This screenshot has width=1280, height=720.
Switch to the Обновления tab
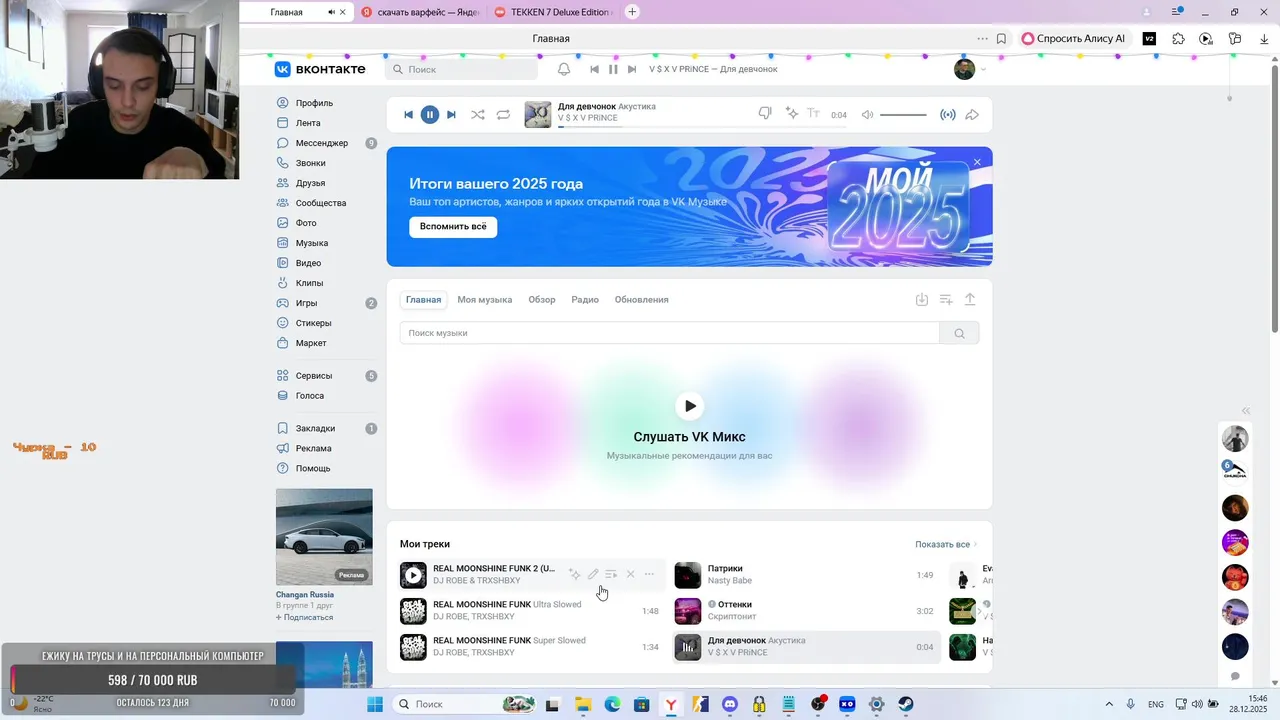tap(641, 300)
